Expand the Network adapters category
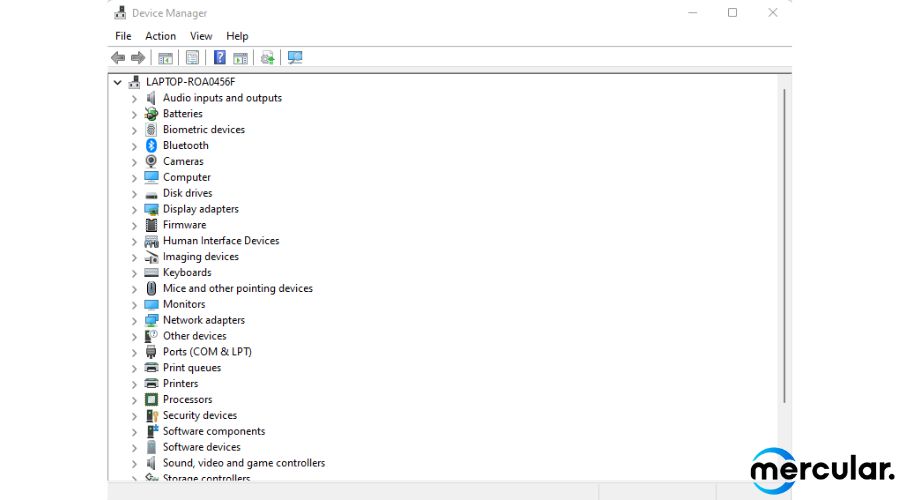Screen dimensions: 900x500 pyautogui.click(x=134, y=321)
